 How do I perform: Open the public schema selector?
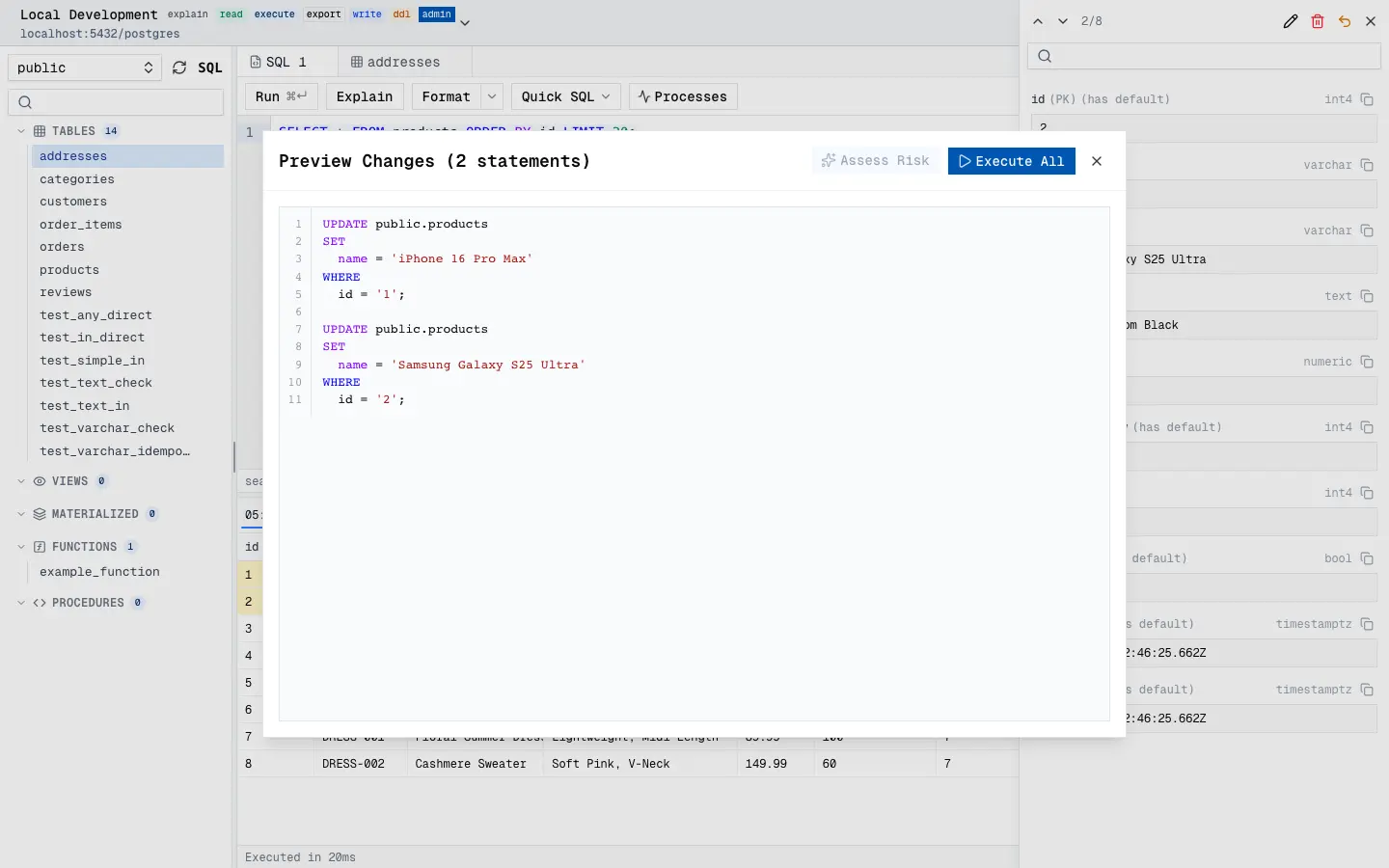85,68
